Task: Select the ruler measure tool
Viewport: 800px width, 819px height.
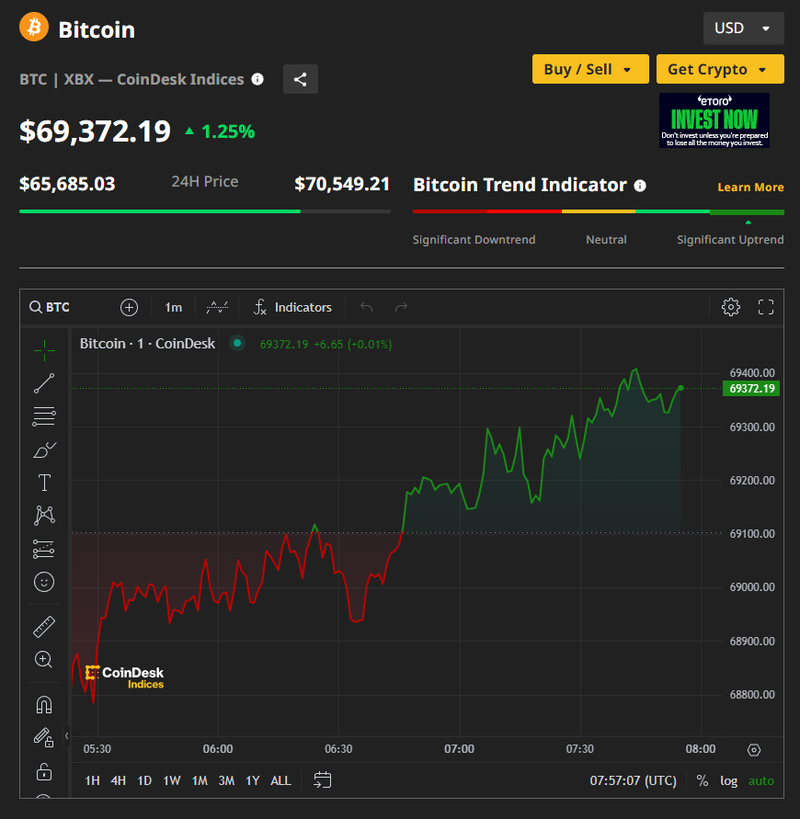Action: coord(44,627)
